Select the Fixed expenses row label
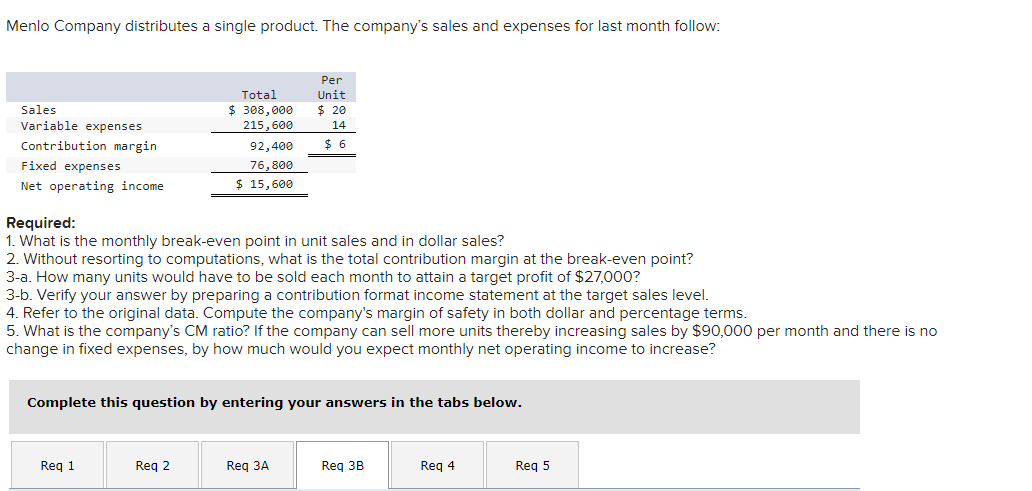Screen dimensions: 1032x491 pos(71,166)
